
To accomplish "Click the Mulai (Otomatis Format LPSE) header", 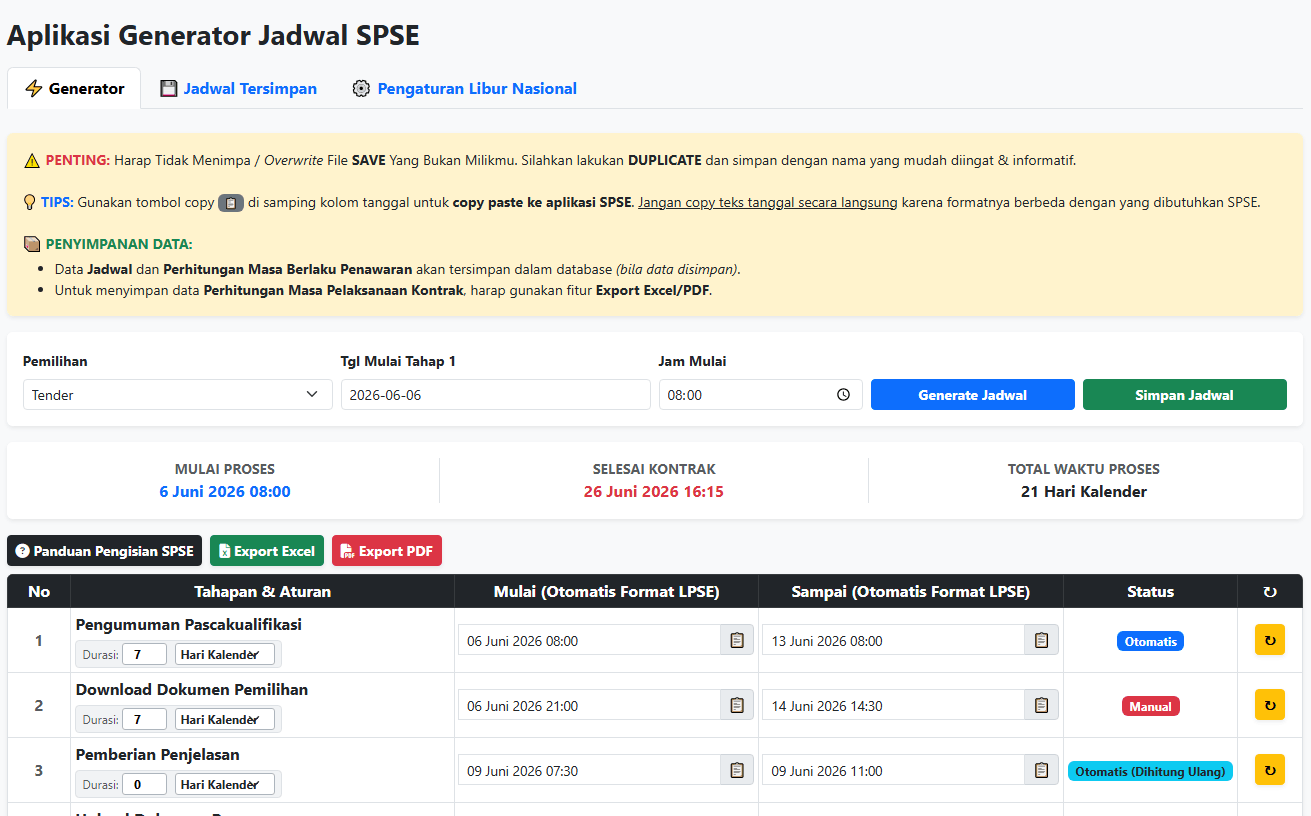I will (607, 591).
